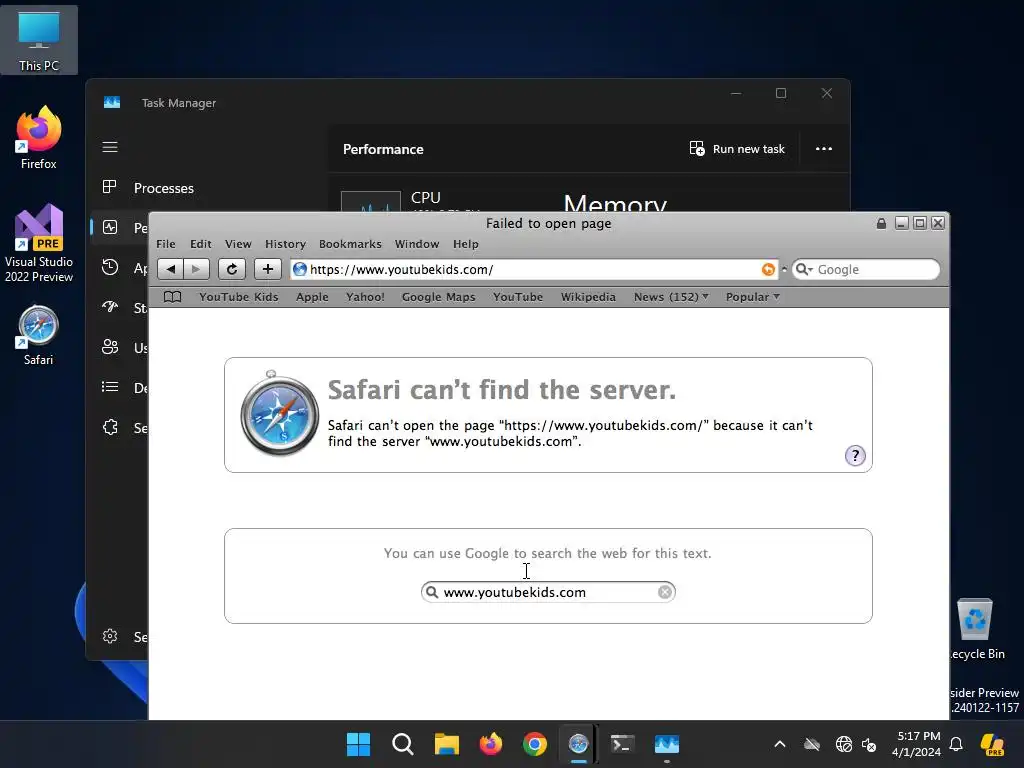
Task: Open Safari's Edit menu
Action: (200, 244)
